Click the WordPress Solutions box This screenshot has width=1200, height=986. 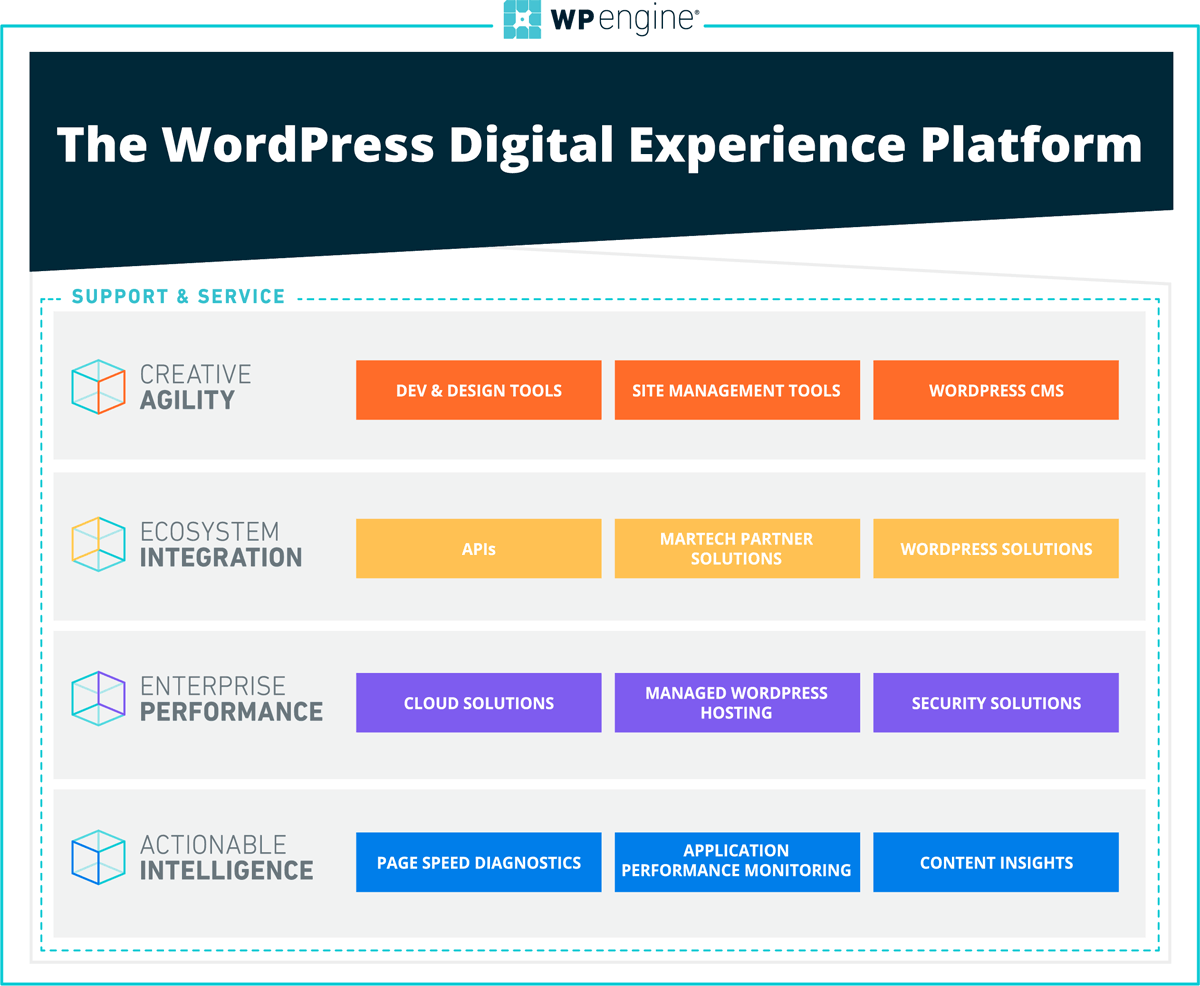click(995, 548)
